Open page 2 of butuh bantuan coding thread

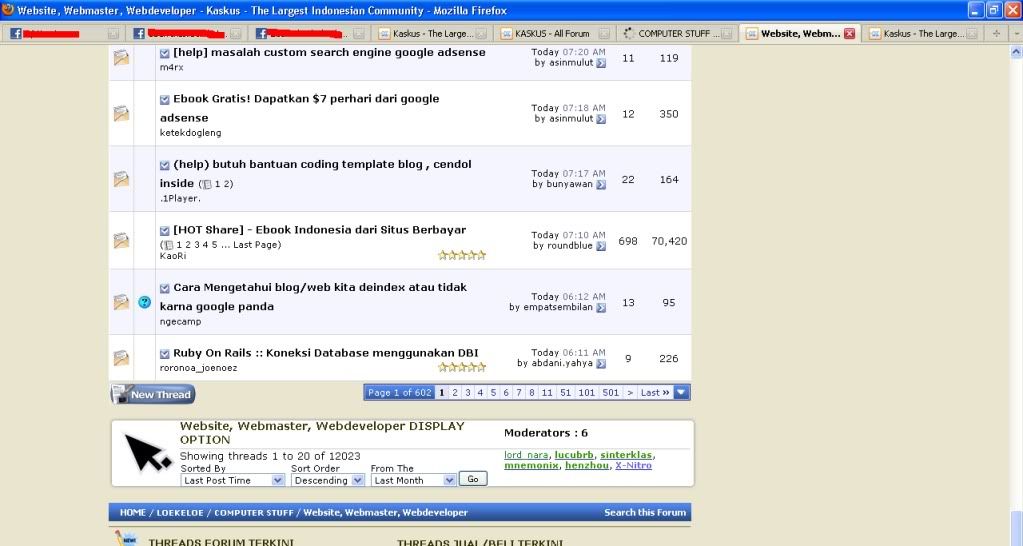pos(226,184)
